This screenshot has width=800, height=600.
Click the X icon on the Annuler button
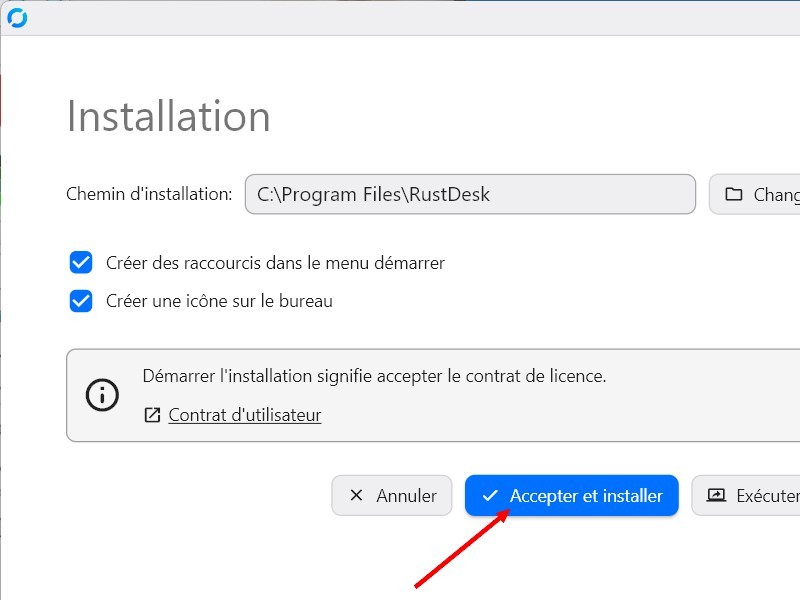[356, 495]
